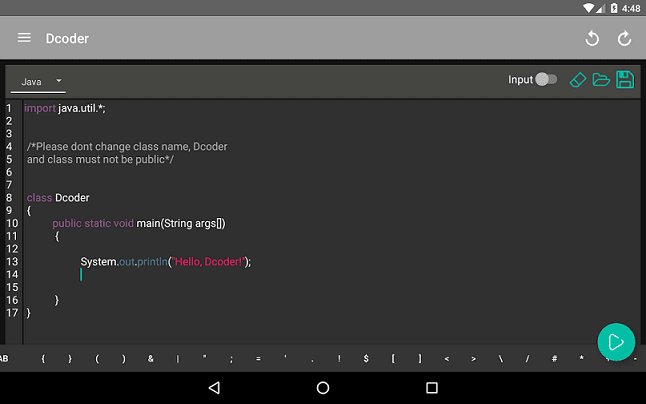Open a file using folder icon
The image size is (646, 404).
(x=601, y=80)
